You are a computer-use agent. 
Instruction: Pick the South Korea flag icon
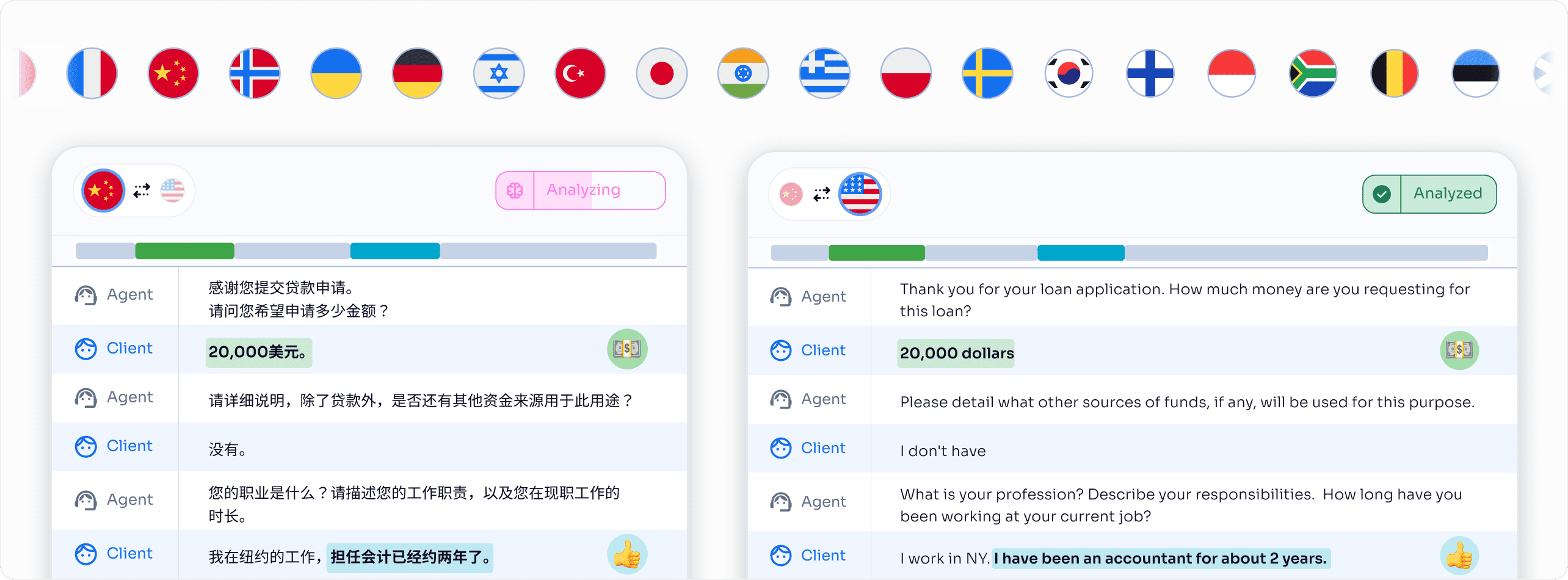tap(1069, 73)
